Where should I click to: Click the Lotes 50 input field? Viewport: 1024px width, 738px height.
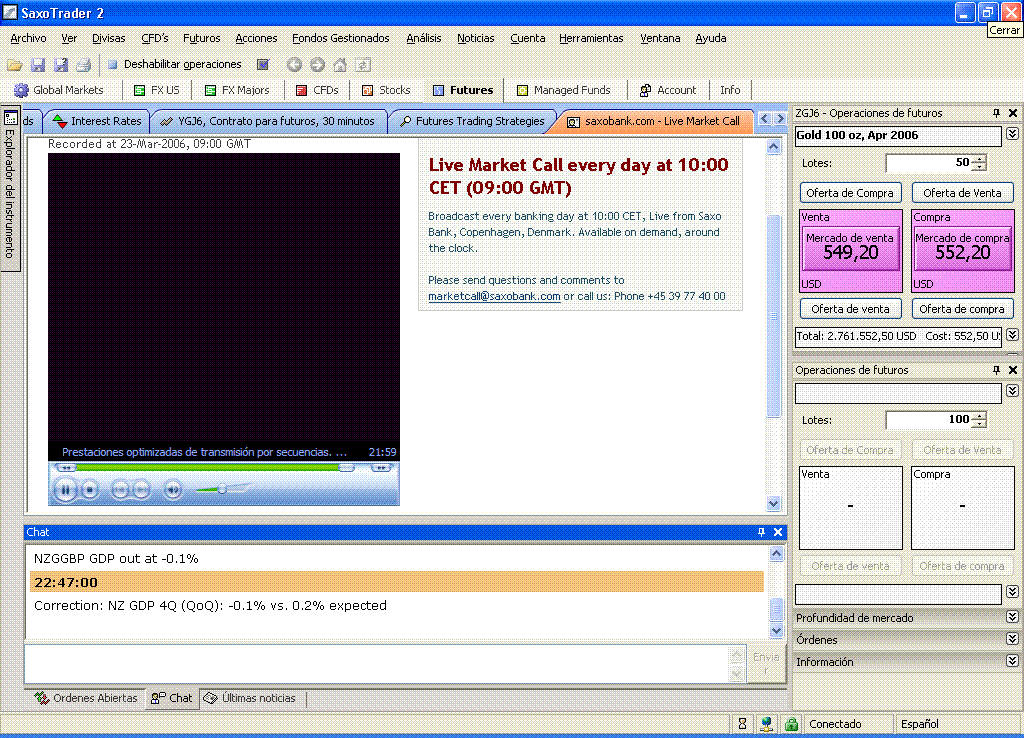(929, 163)
